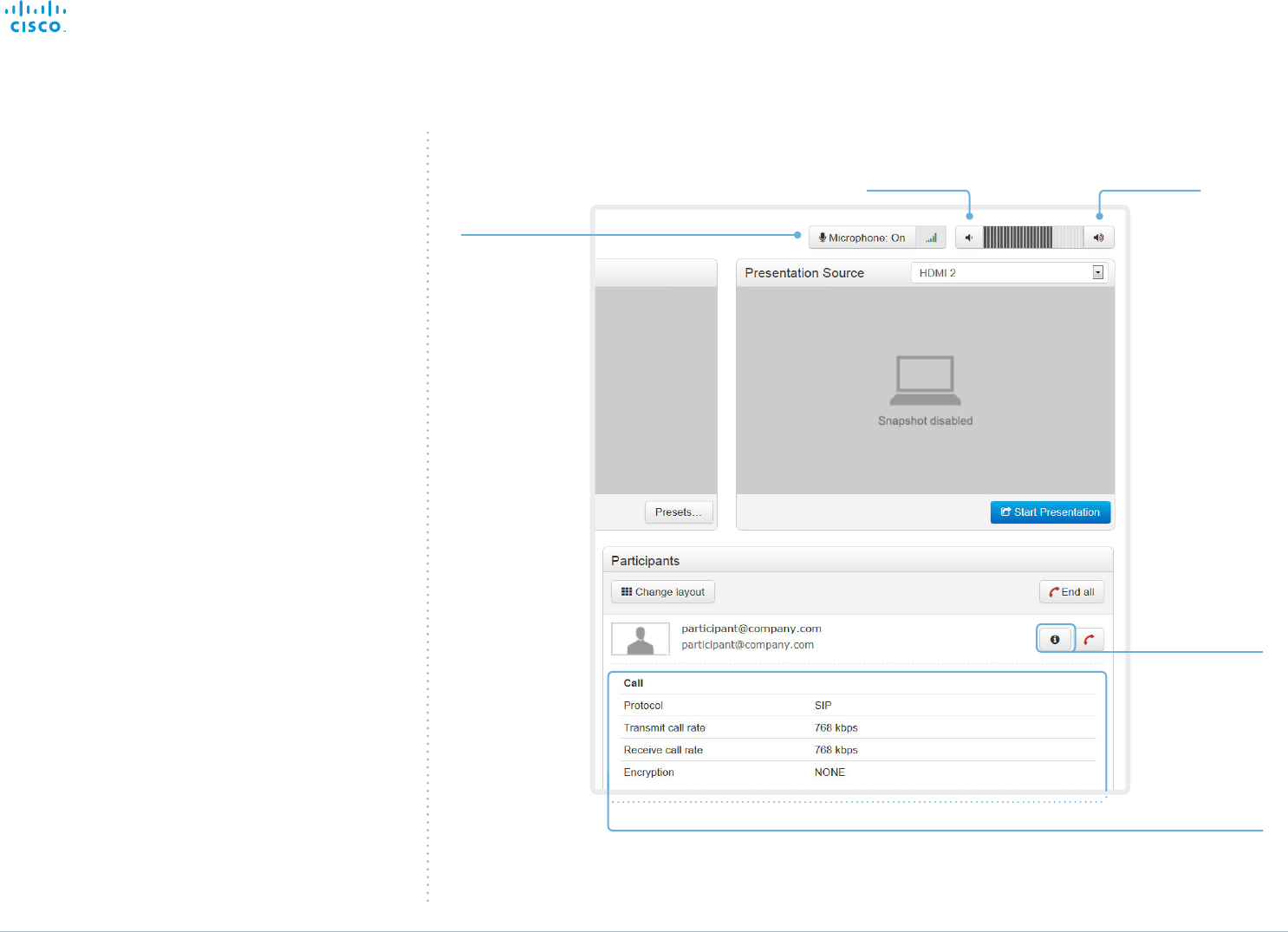Click the volume up speaker icon

pos(1099,238)
